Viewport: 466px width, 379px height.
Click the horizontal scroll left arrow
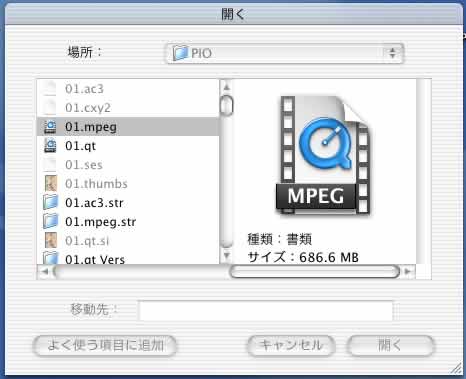45,272
